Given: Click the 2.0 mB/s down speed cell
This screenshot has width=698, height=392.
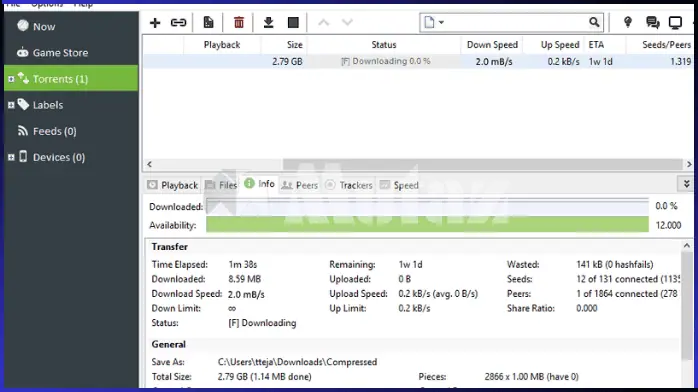Looking at the screenshot, I should (x=494, y=61).
